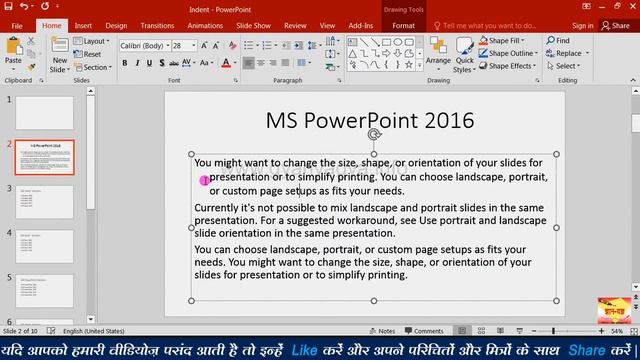Expand the Select dropdown

point(564,66)
